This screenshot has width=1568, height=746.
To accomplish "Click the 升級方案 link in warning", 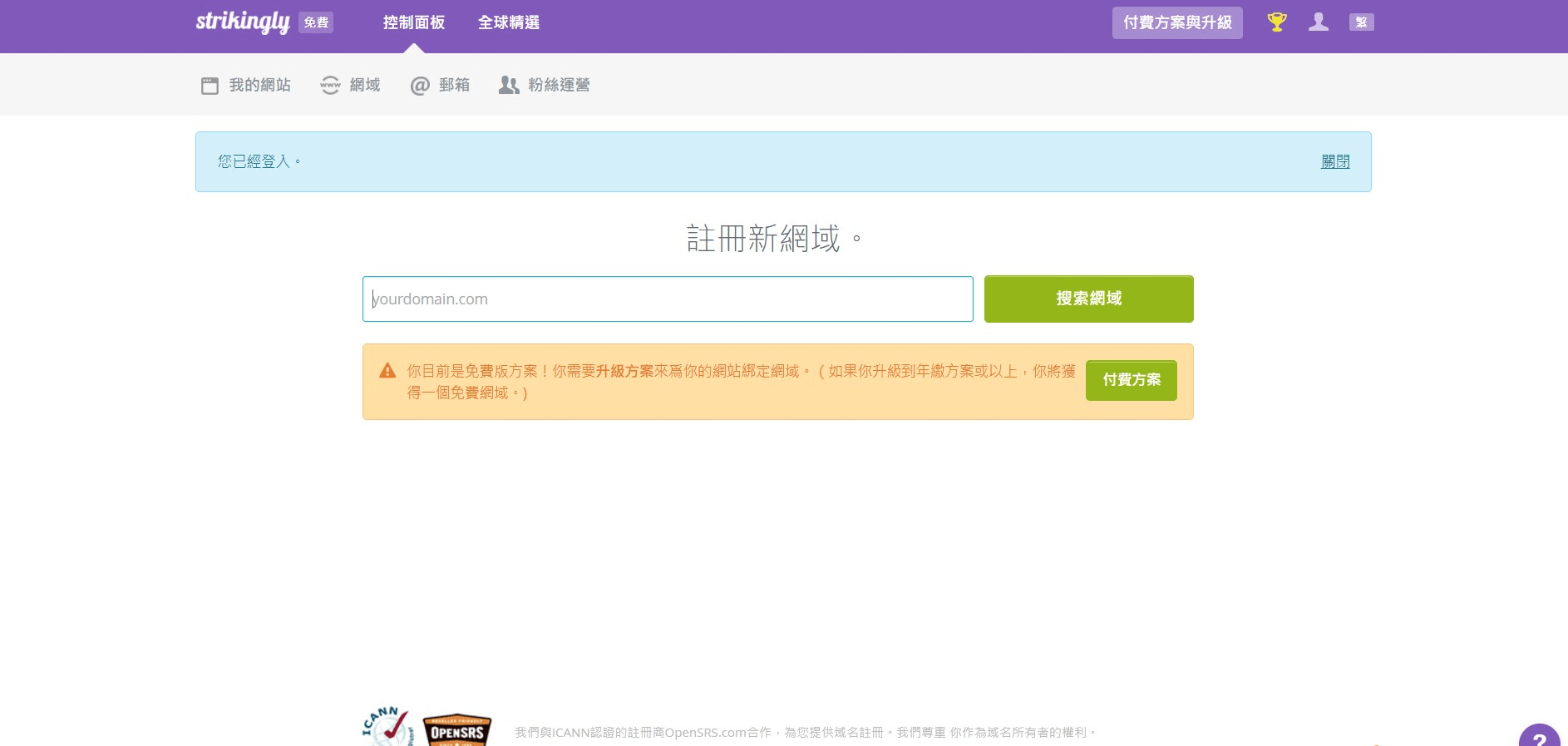I will pyautogui.click(x=624, y=371).
